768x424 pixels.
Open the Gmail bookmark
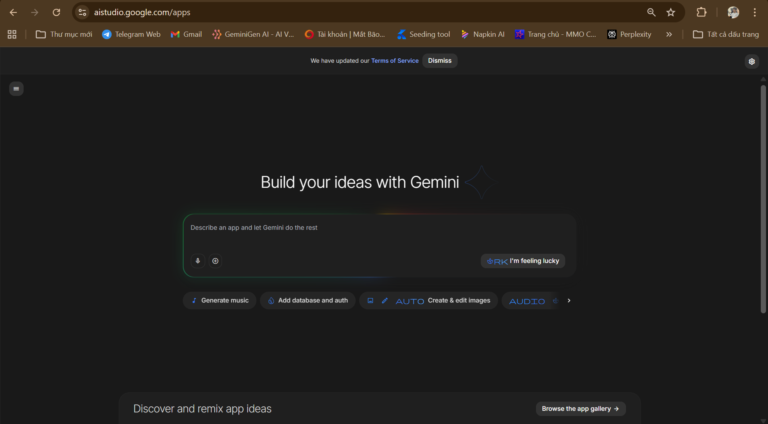(186, 34)
